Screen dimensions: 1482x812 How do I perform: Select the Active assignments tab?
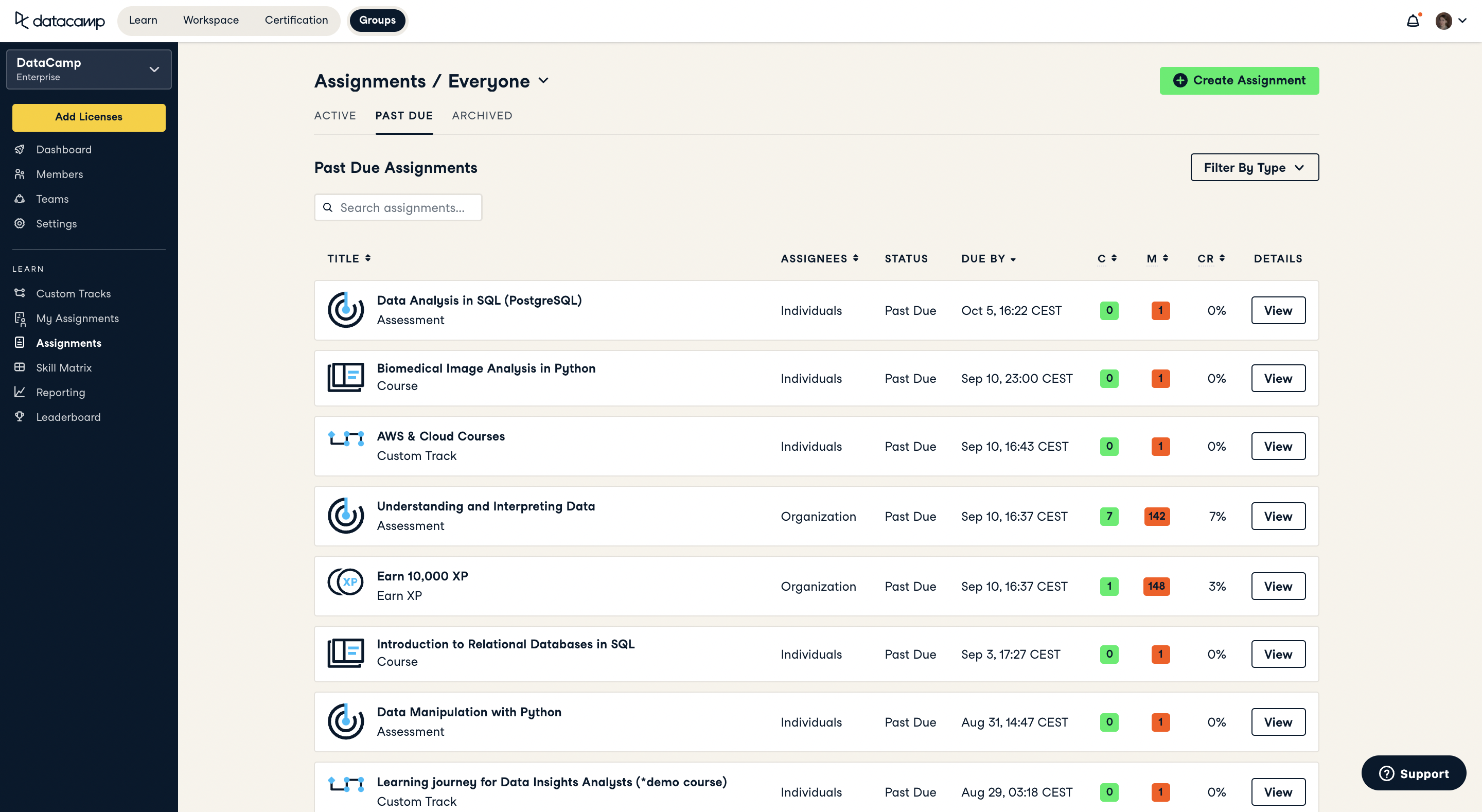pyautogui.click(x=335, y=116)
